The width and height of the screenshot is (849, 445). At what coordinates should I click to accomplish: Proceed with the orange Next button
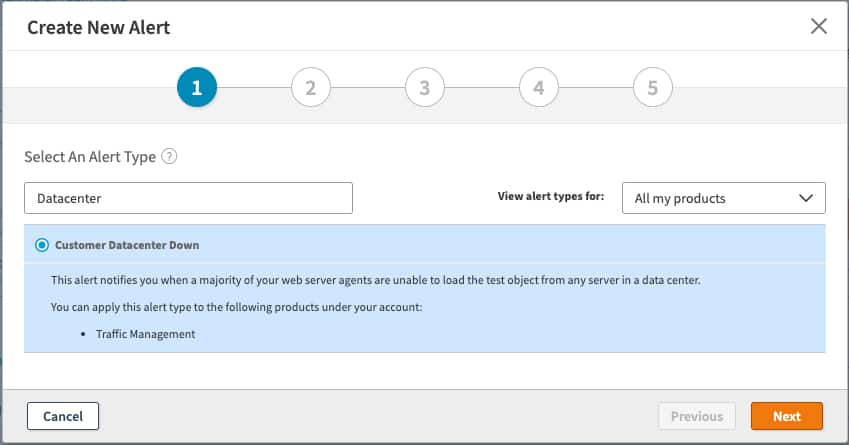pos(786,416)
